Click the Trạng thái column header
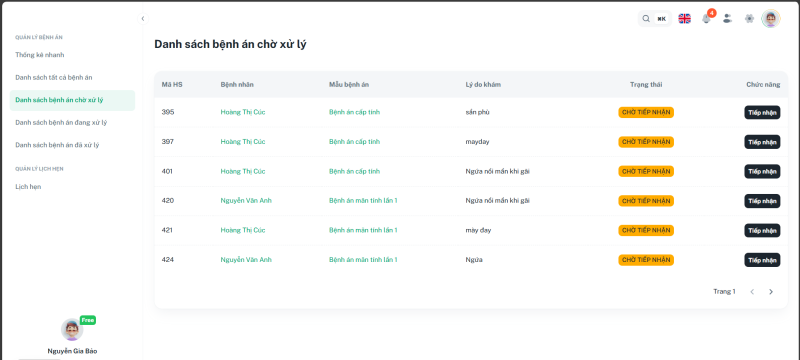The width and height of the screenshot is (800, 360). point(646,85)
